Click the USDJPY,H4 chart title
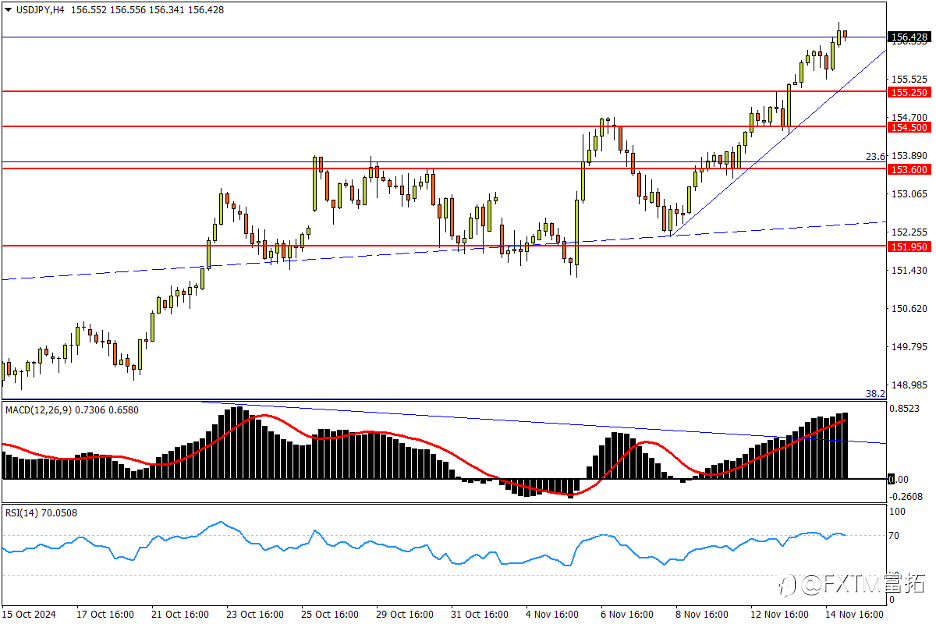This screenshot has height=624, width=936. [x=40, y=10]
